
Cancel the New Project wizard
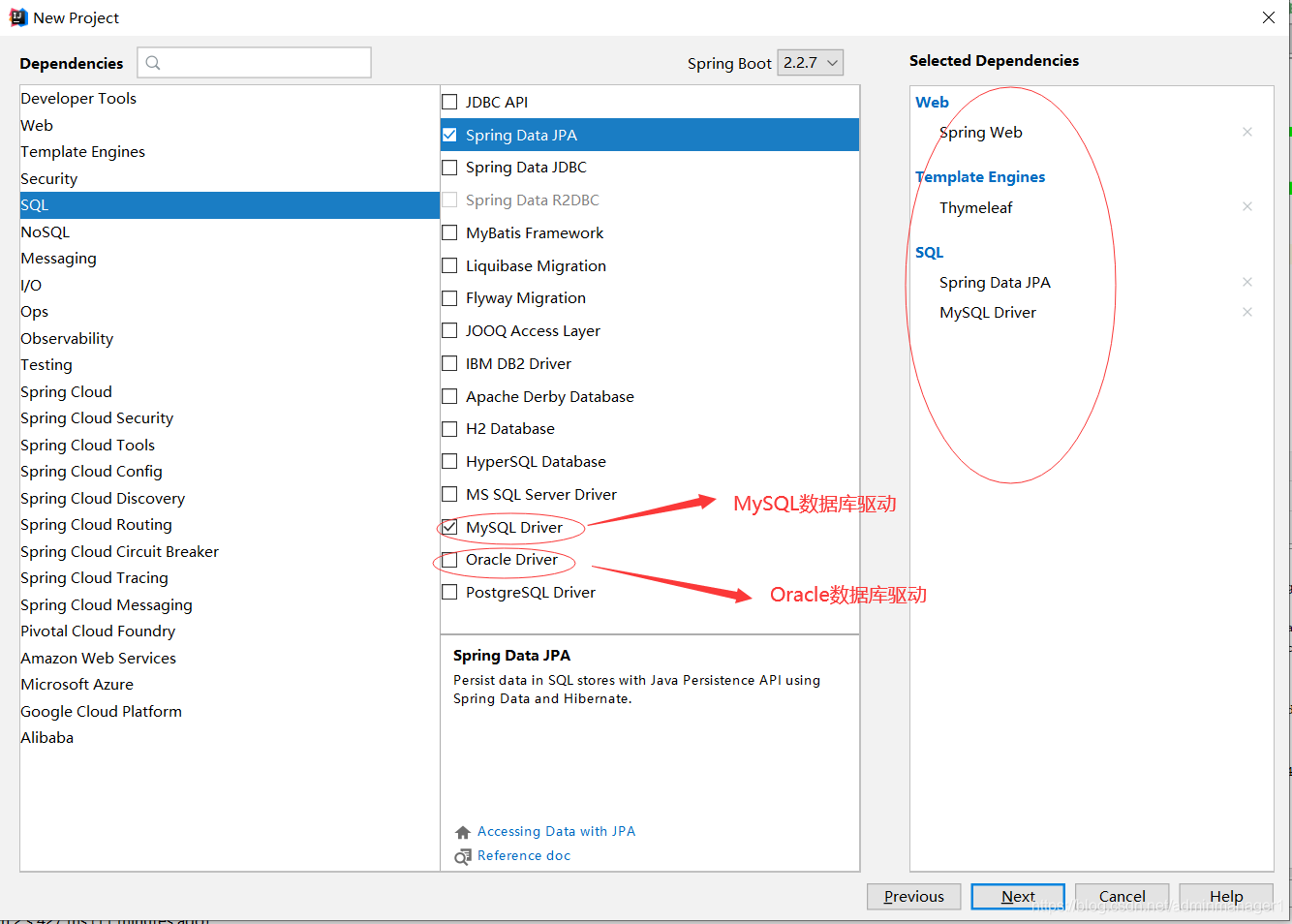click(1122, 897)
